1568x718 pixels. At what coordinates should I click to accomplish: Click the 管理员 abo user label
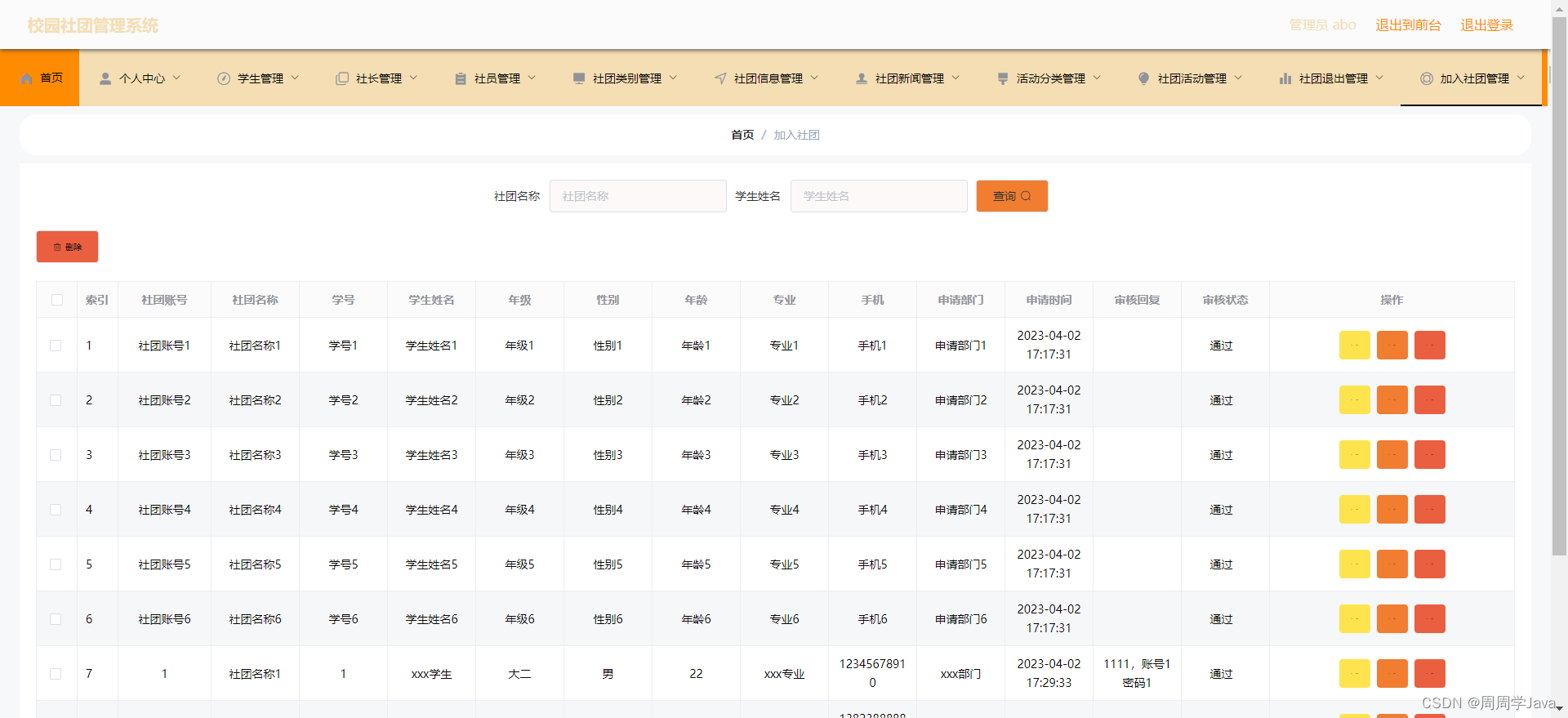click(x=1322, y=25)
